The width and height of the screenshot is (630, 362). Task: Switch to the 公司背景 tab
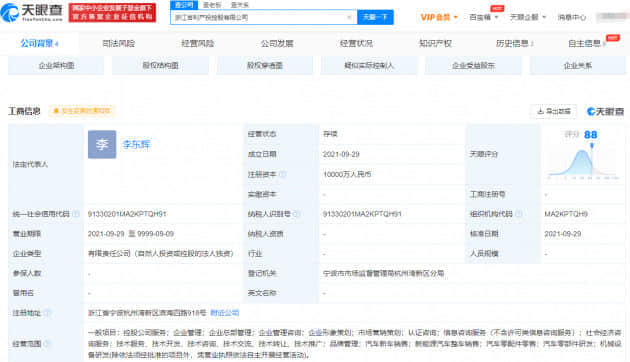(39, 43)
